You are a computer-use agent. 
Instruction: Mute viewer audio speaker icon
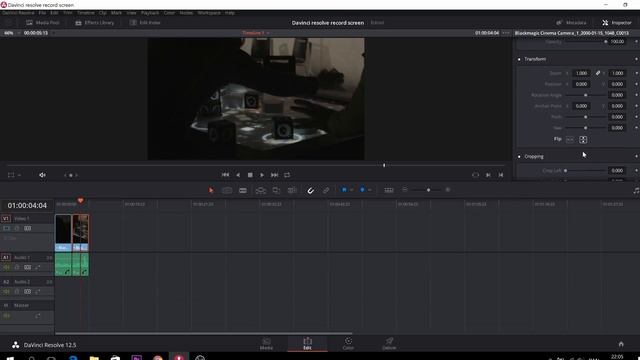pos(42,175)
